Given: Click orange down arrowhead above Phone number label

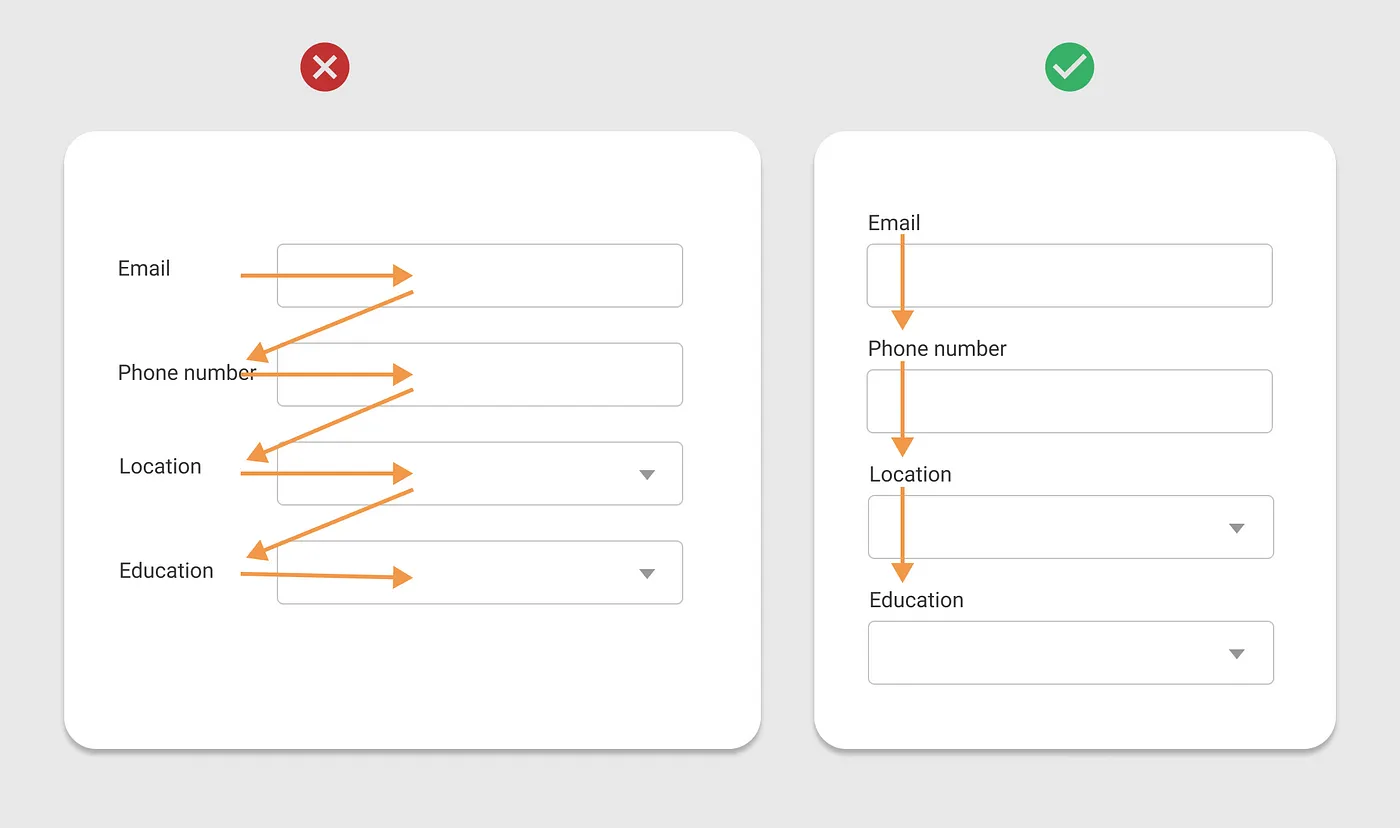Looking at the screenshot, I should (902, 320).
